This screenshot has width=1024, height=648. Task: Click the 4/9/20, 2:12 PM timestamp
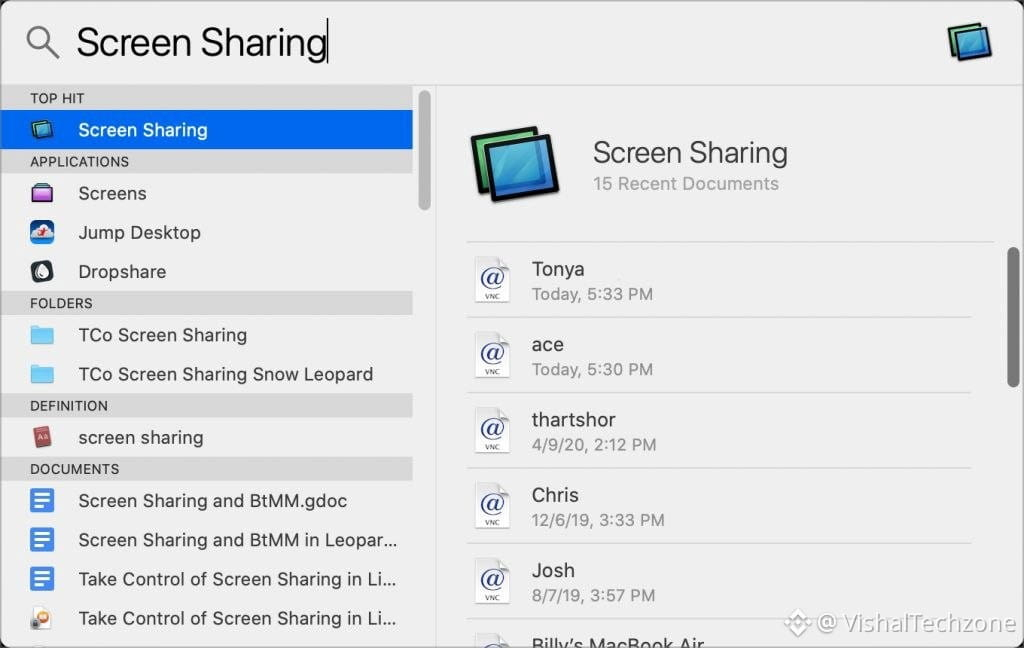pos(594,445)
